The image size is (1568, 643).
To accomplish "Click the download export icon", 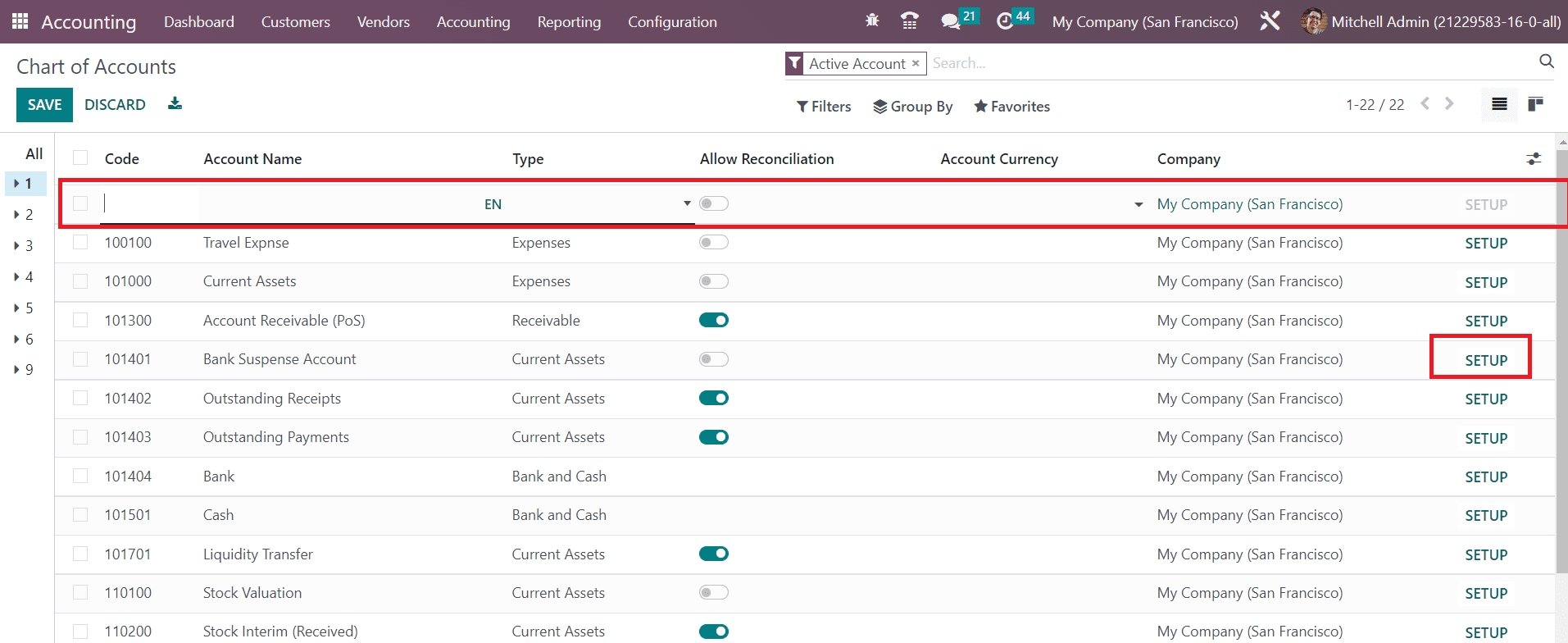I will point(175,103).
